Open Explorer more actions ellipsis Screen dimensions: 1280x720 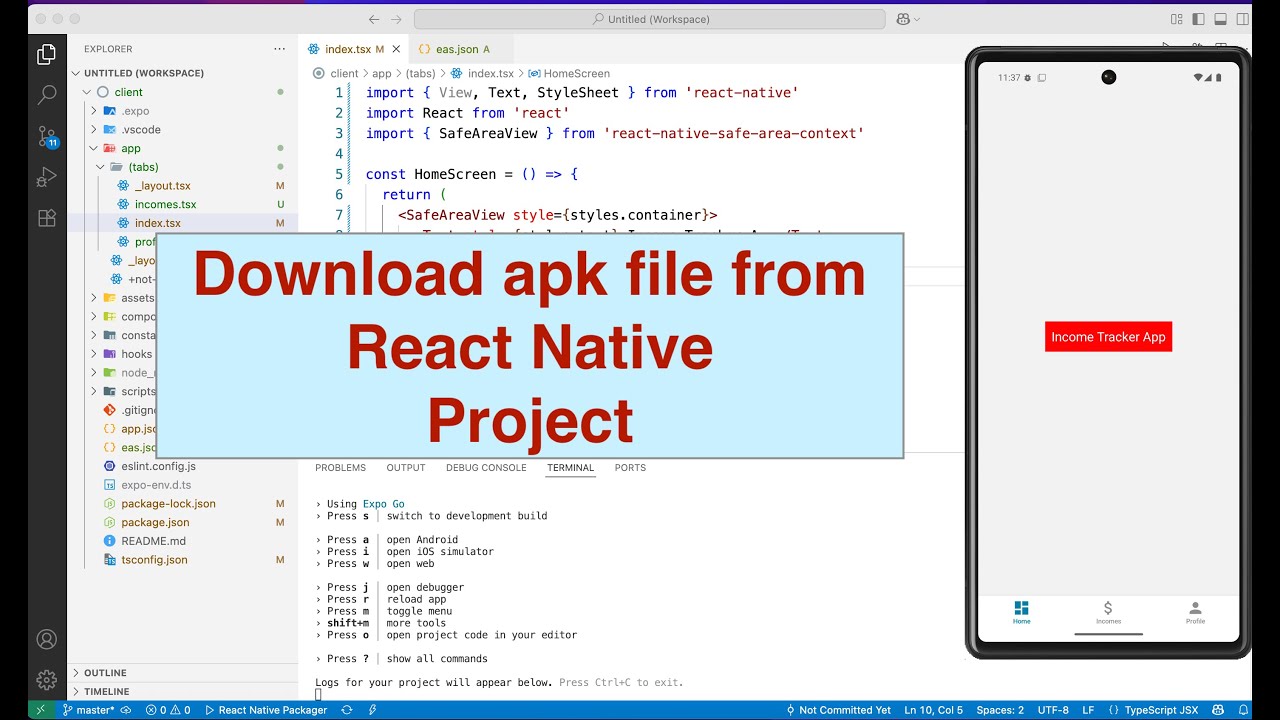click(279, 49)
